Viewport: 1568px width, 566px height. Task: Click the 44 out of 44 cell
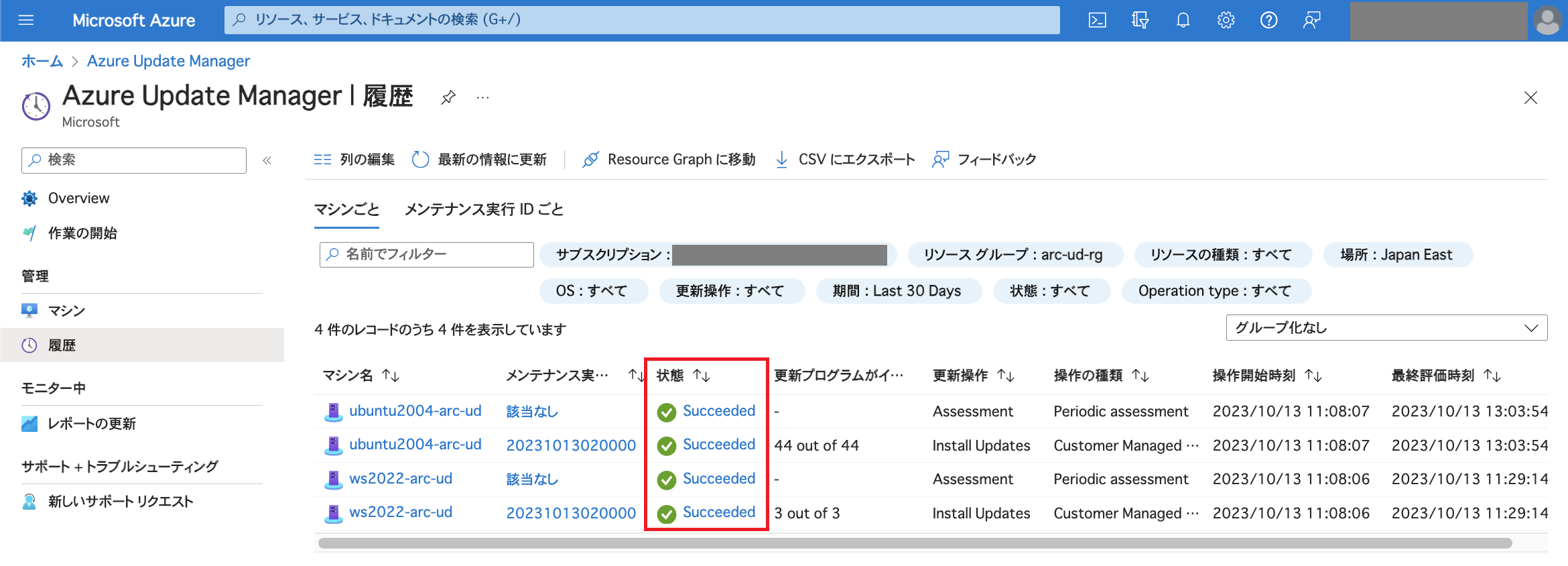coord(816,445)
